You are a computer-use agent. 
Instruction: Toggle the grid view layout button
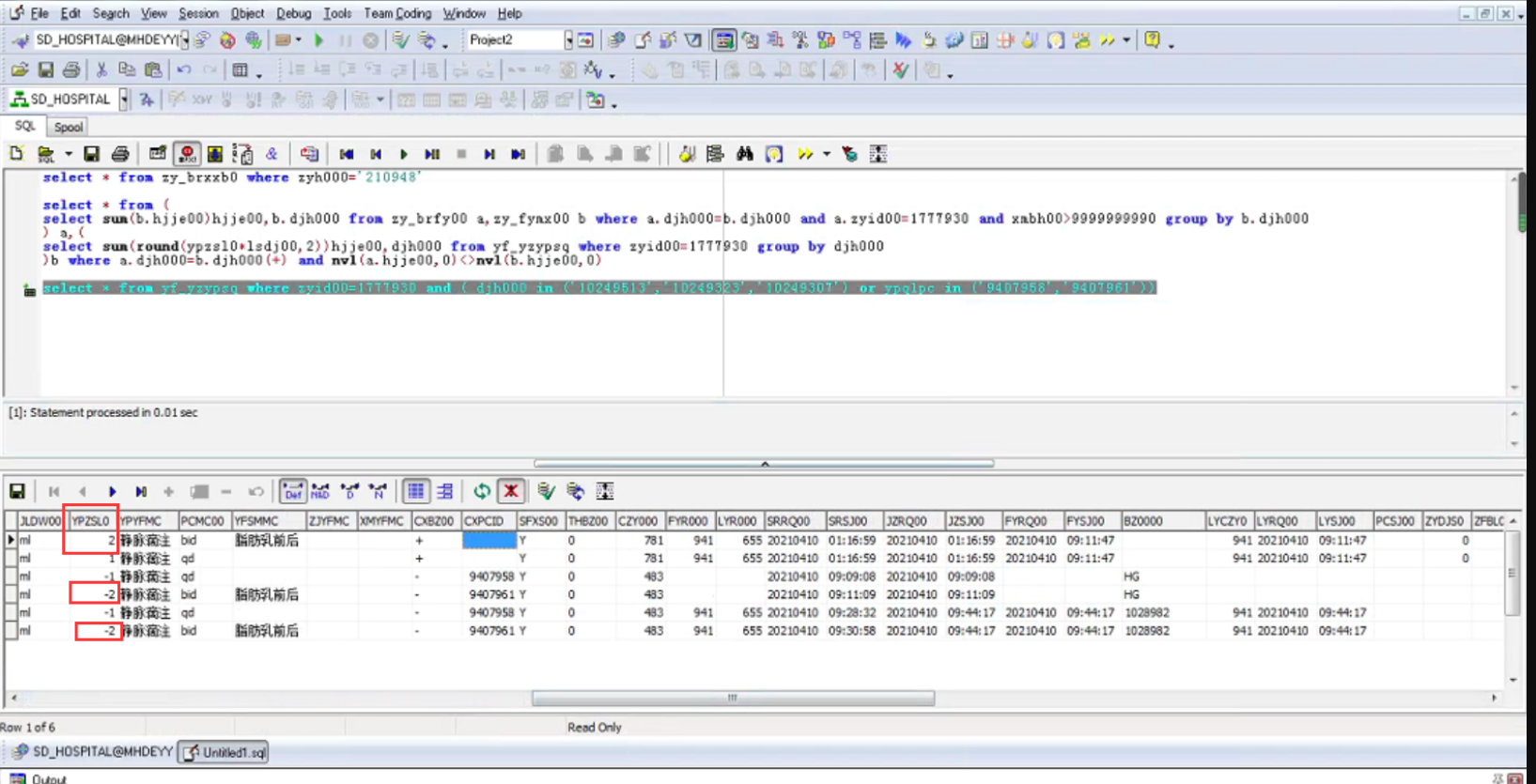coord(416,491)
